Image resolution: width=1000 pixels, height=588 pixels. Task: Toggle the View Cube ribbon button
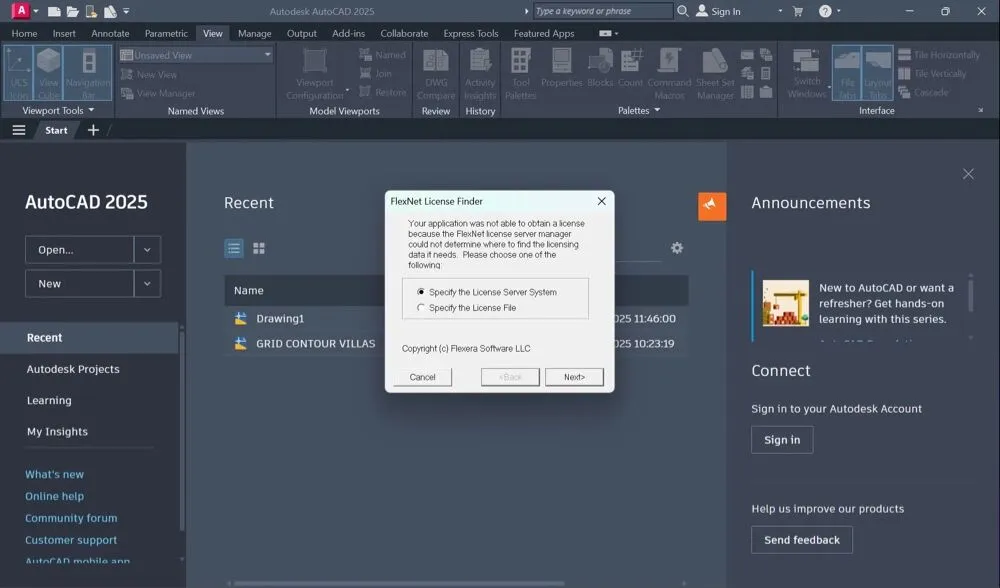point(48,73)
